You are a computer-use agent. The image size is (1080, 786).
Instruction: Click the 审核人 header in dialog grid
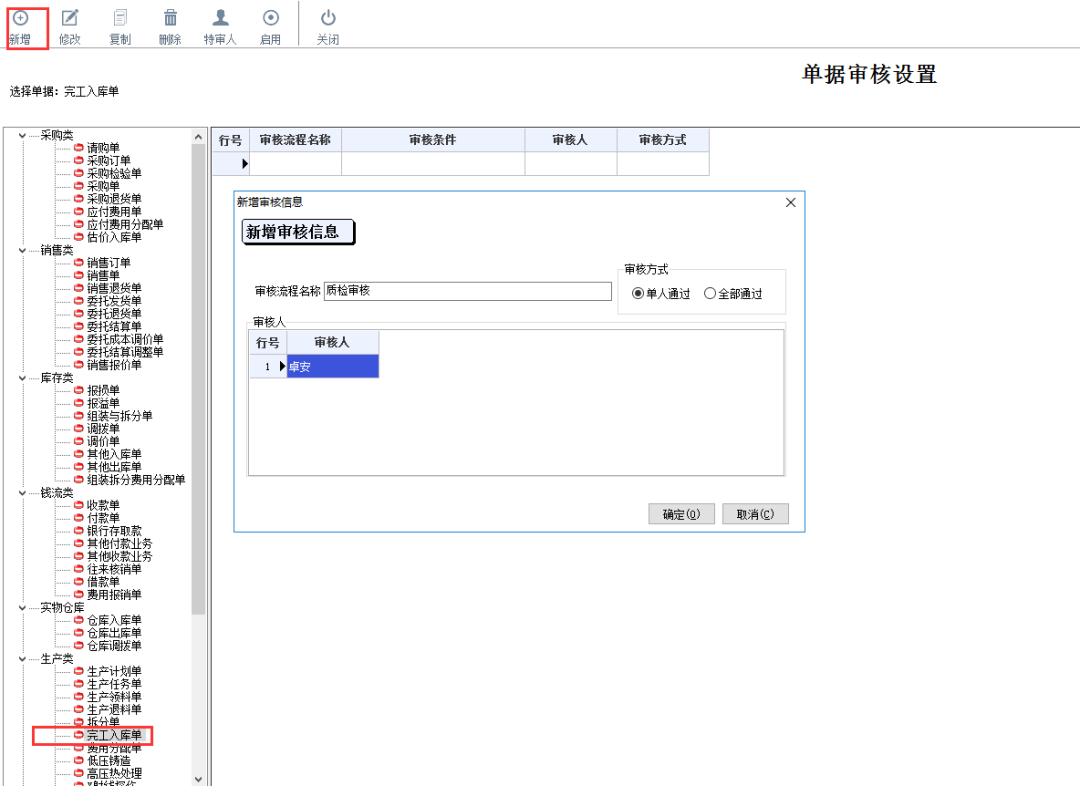pyautogui.click(x=333, y=342)
